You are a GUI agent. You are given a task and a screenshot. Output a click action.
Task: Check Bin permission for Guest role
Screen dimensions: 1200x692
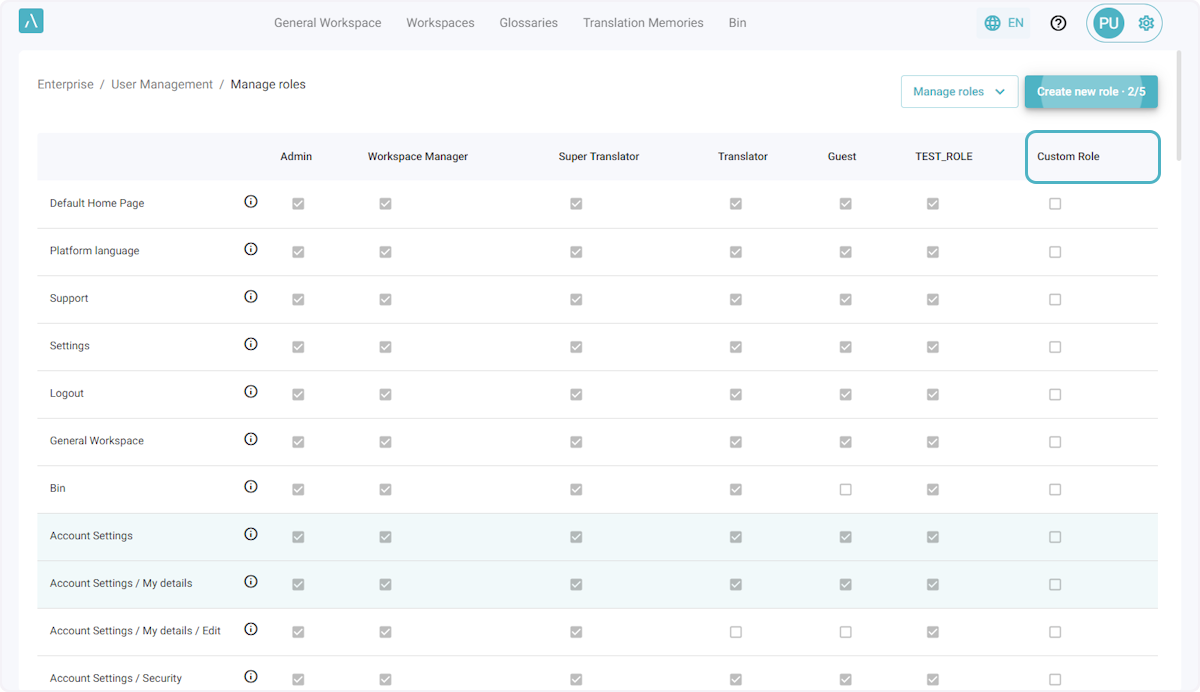[845, 490]
